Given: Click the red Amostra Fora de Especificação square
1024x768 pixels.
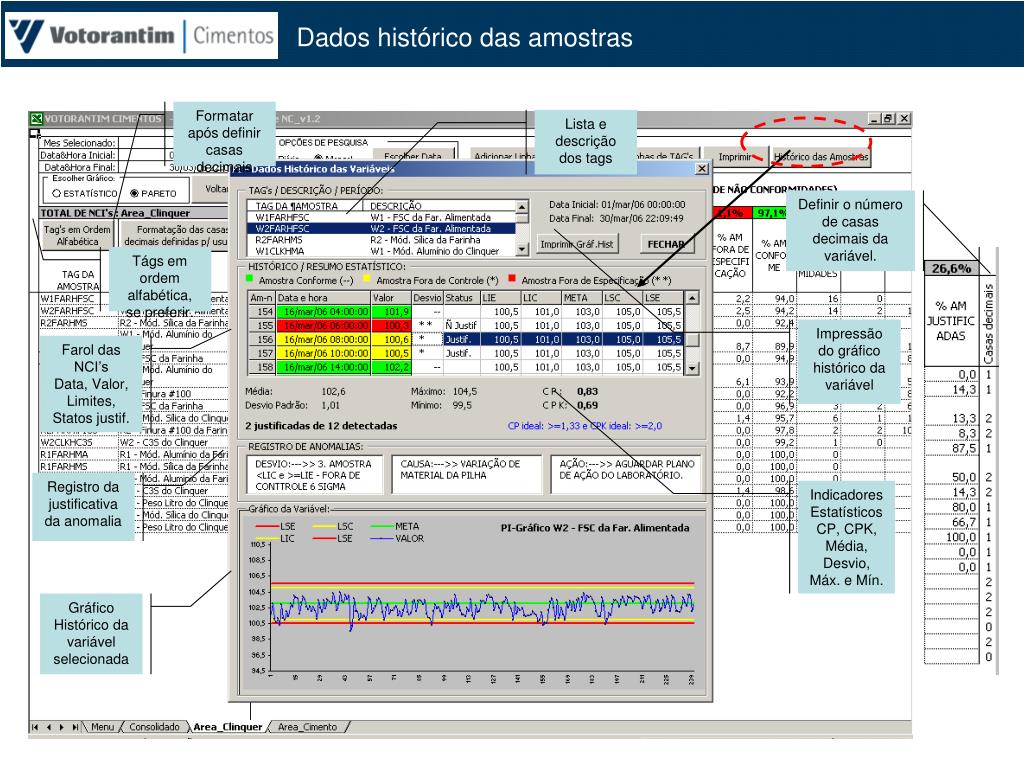Looking at the screenshot, I should [512, 279].
